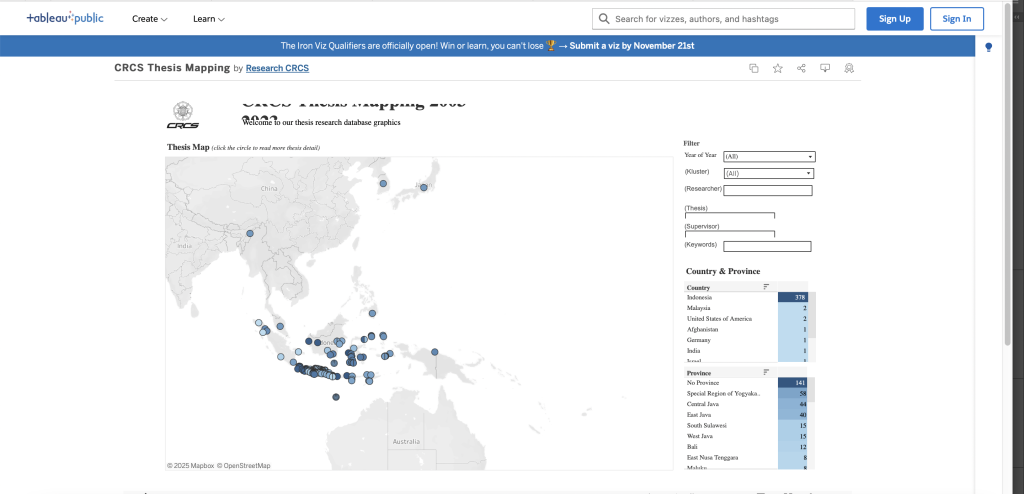Expand the Learn menu

click(x=208, y=19)
